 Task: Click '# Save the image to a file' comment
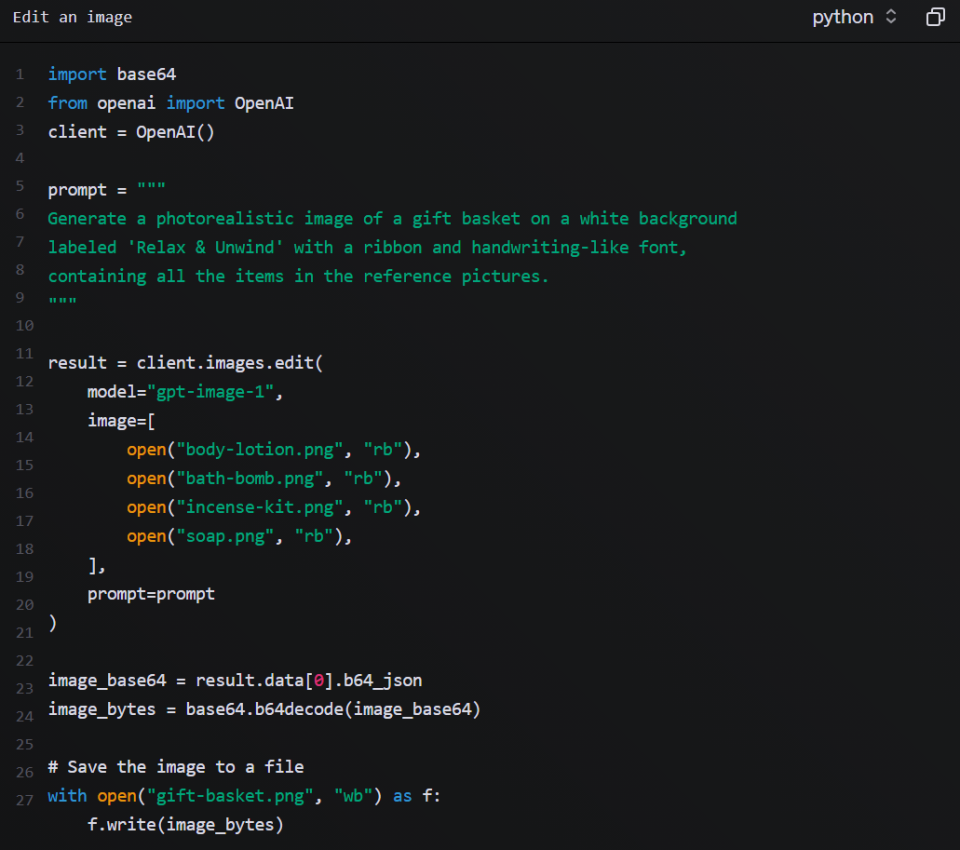(176, 767)
